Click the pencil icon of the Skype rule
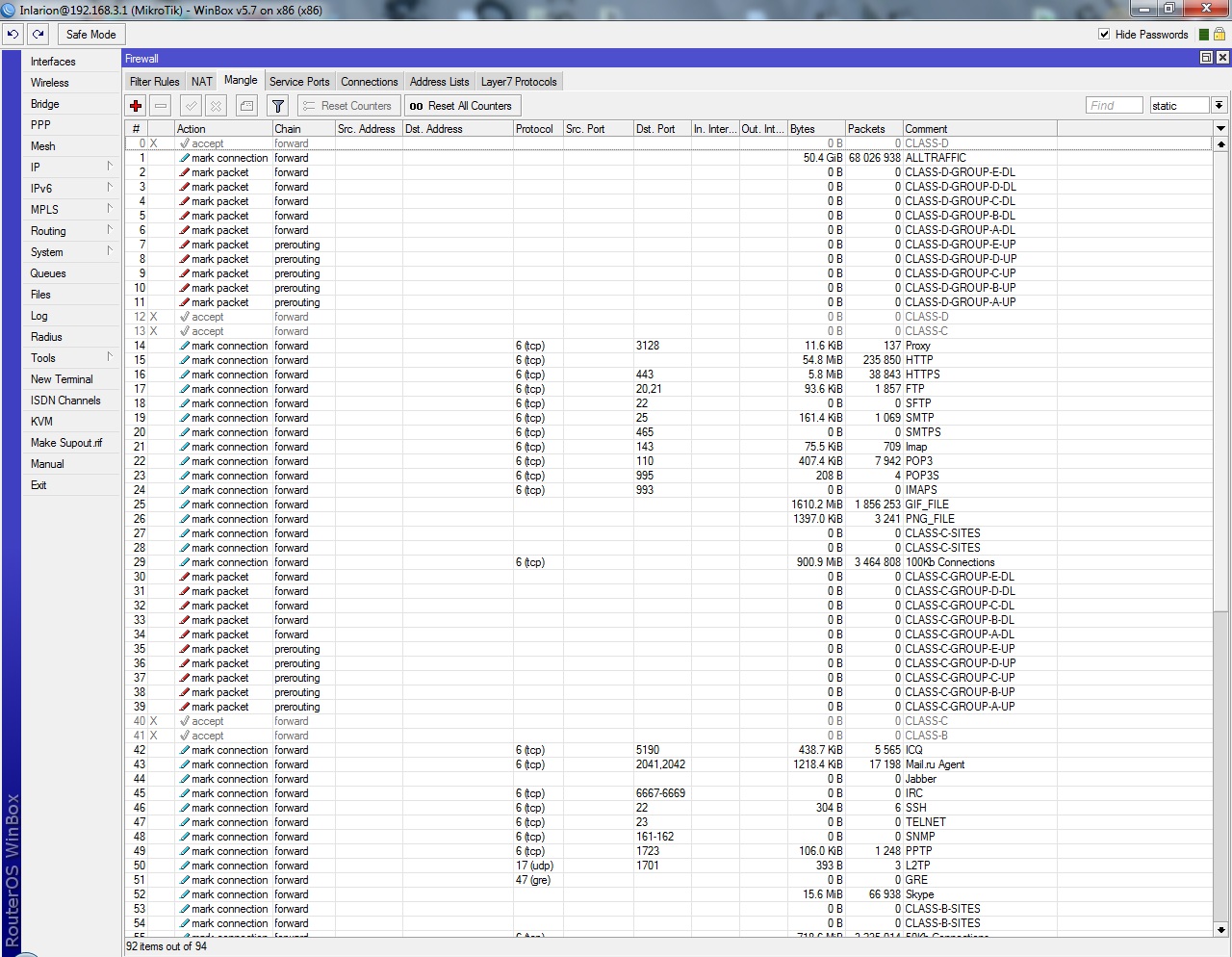 pos(184,894)
